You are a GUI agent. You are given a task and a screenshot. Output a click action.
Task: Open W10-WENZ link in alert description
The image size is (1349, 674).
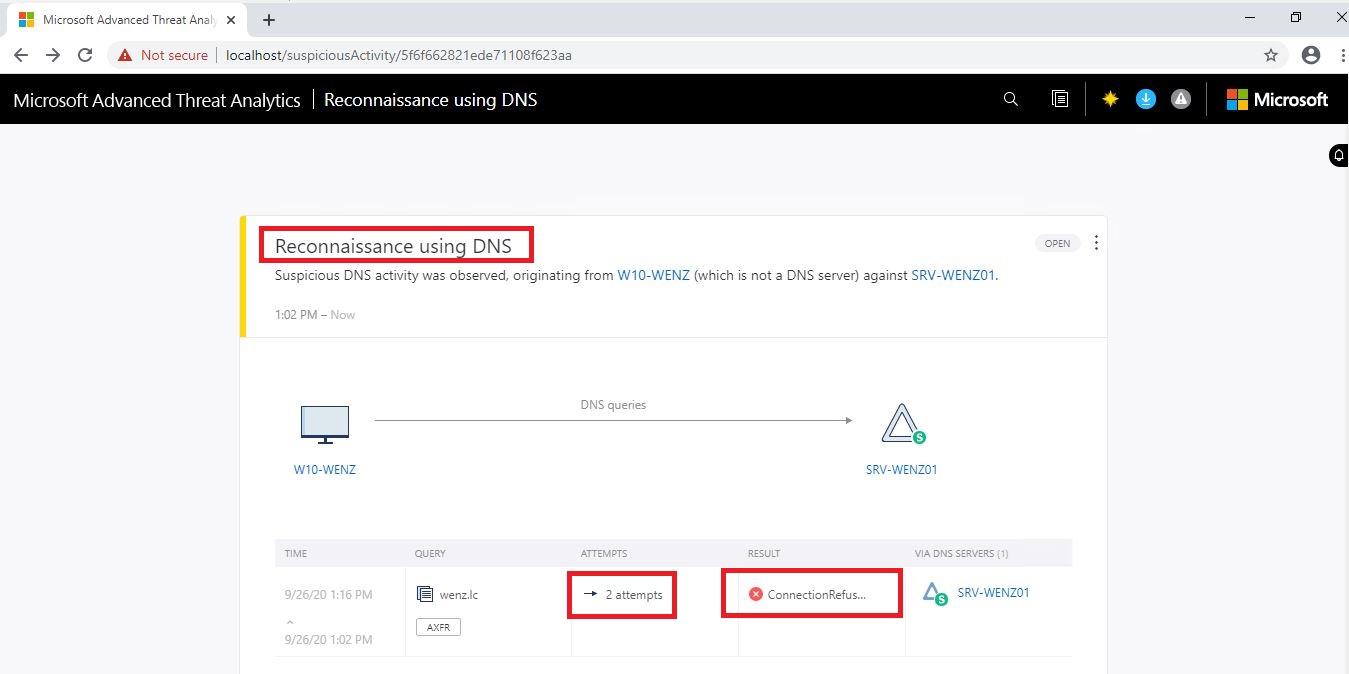pos(653,276)
